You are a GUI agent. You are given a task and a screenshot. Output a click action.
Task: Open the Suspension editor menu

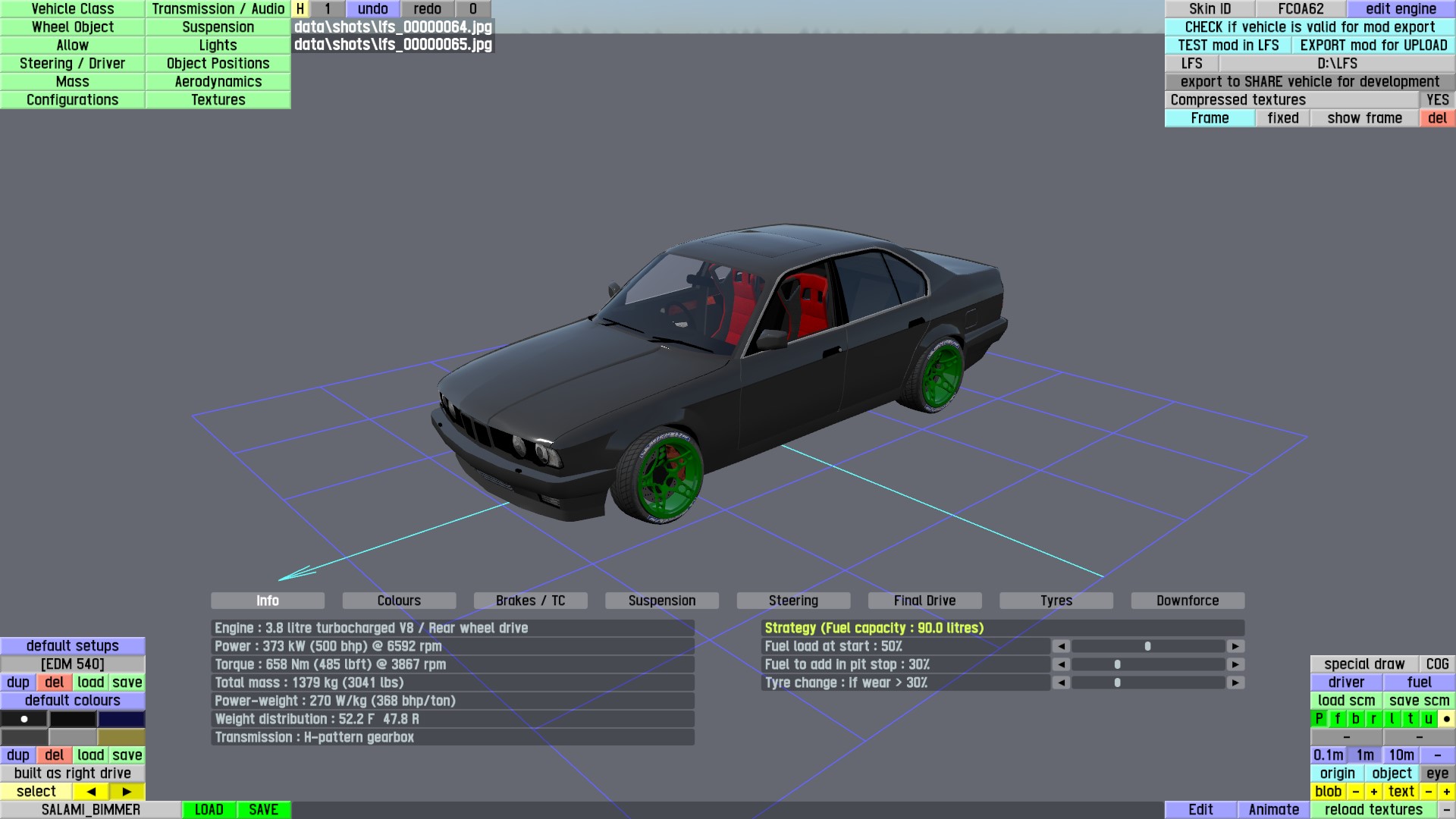point(218,27)
